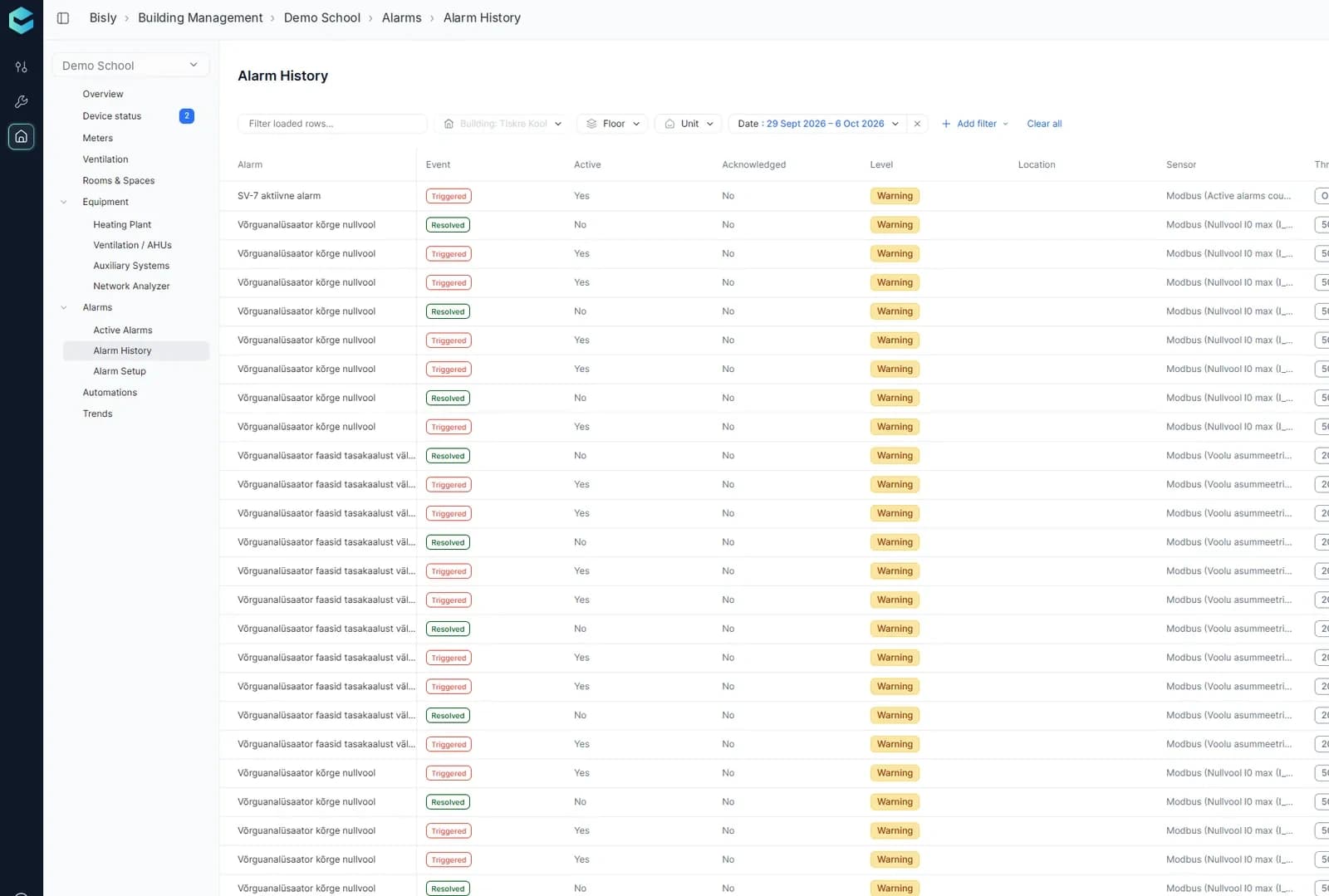Click the Location column header
This screenshot has height=896, width=1329.
tap(1037, 164)
